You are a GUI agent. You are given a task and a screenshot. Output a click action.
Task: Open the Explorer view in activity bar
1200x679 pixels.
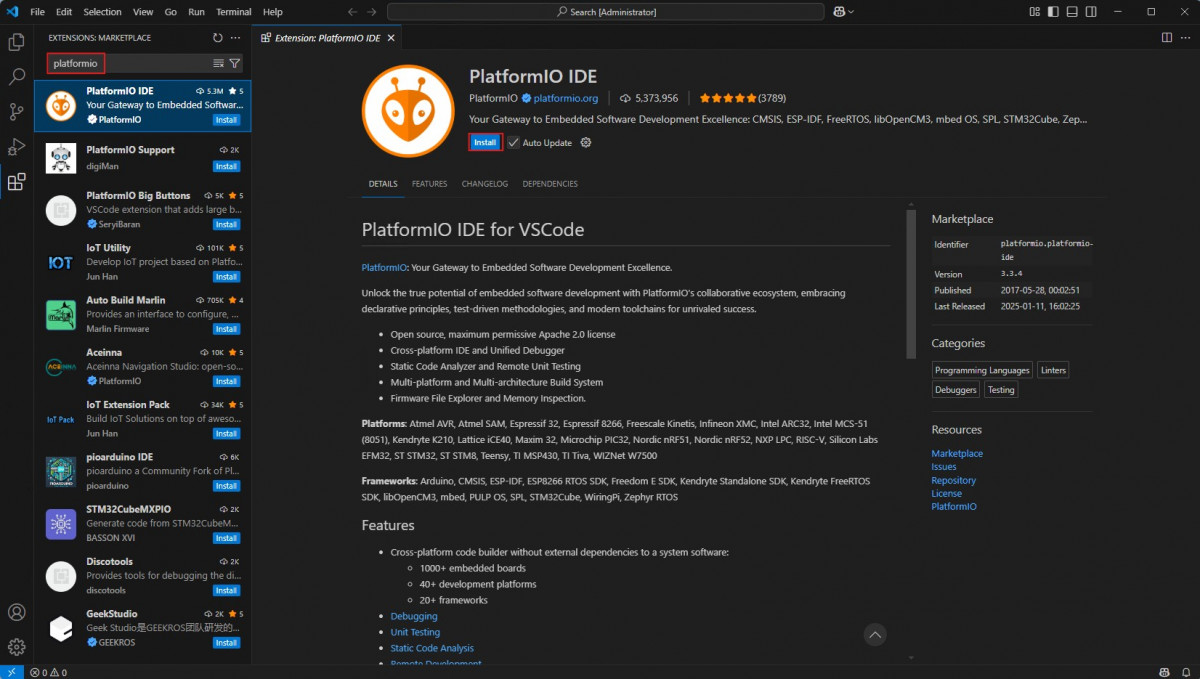pos(16,42)
